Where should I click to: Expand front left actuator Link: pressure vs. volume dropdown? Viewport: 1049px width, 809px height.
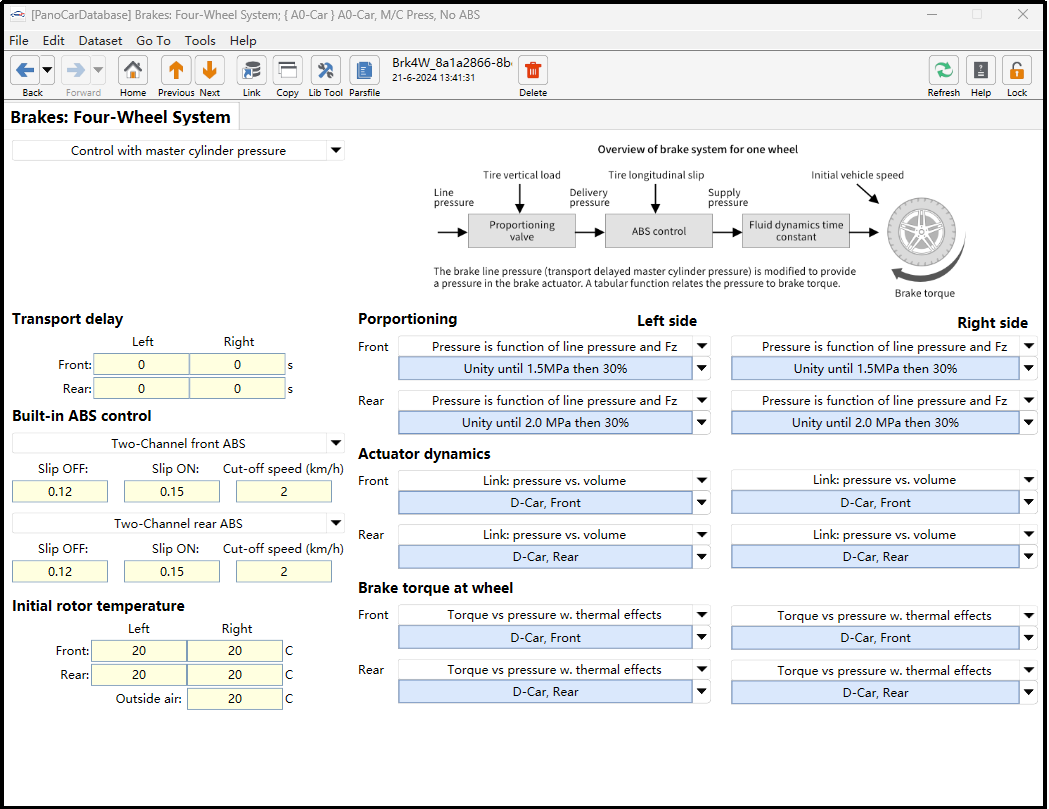click(702, 480)
